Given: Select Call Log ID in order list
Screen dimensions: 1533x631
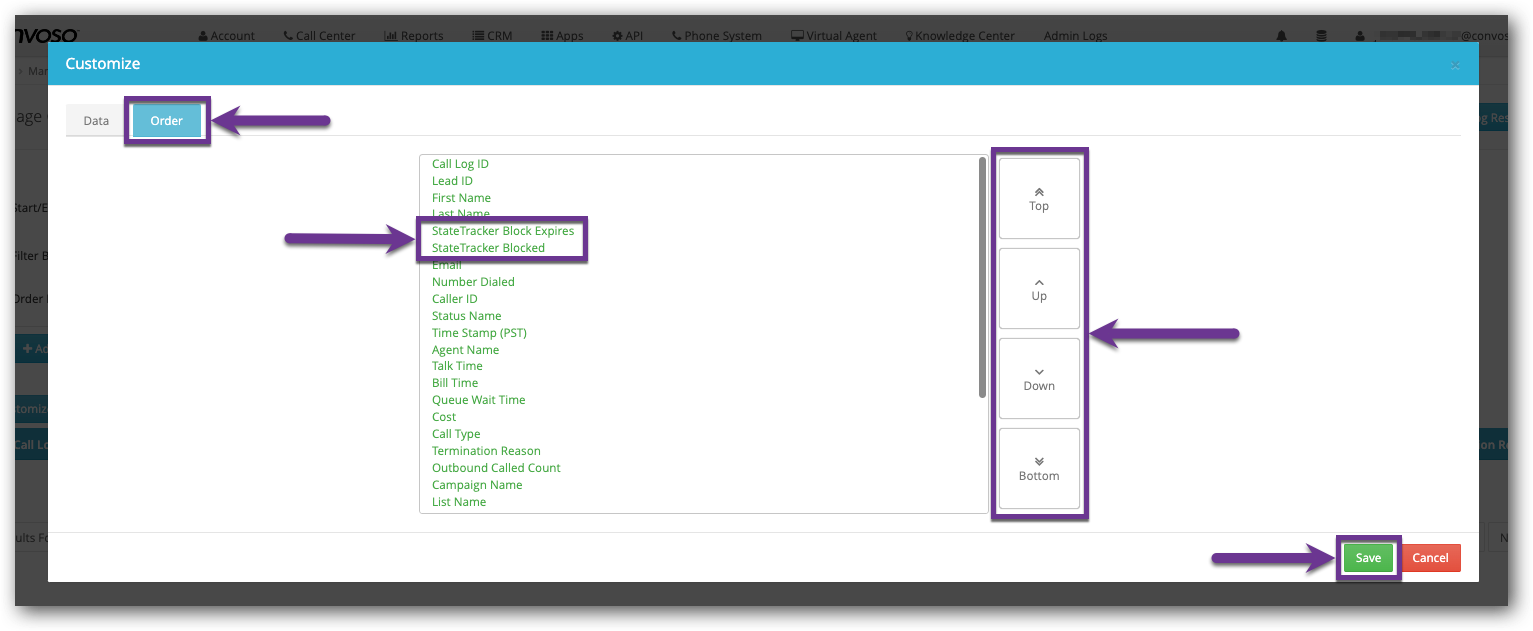Looking at the screenshot, I should (x=460, y=164).
